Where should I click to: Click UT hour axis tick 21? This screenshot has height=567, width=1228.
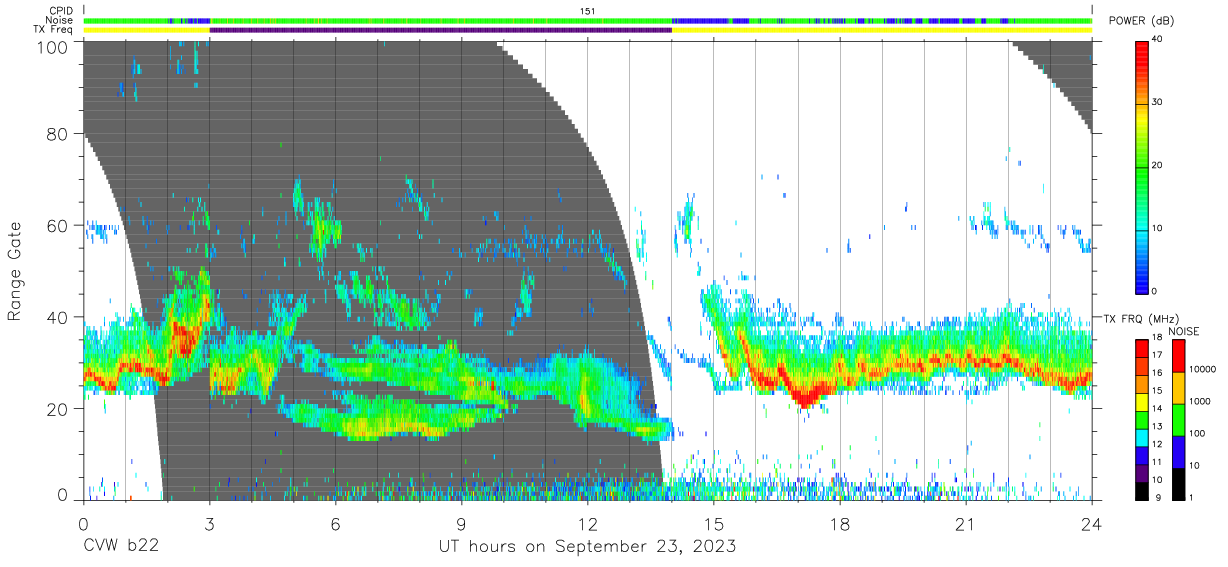(965, 524)
